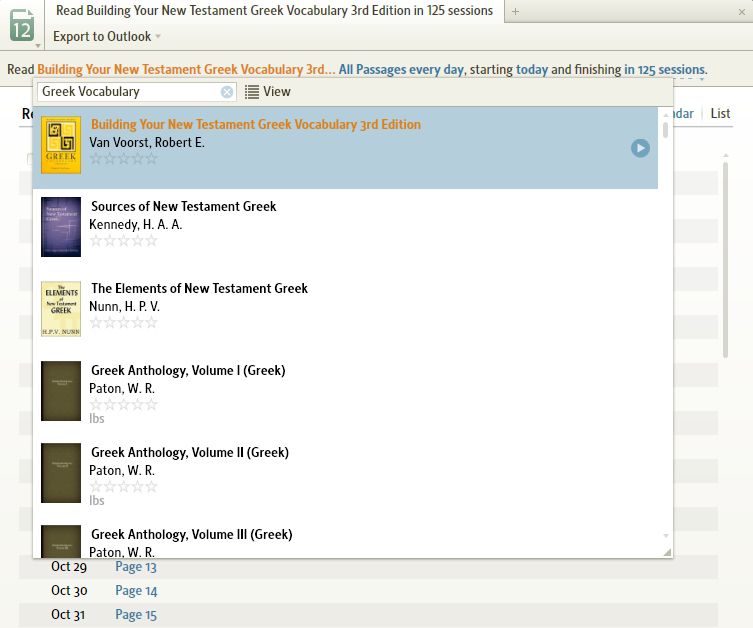Click the scroll-down arrow of the results list
The height and width of the screenshot is (628, 753).
click(666, 536)
